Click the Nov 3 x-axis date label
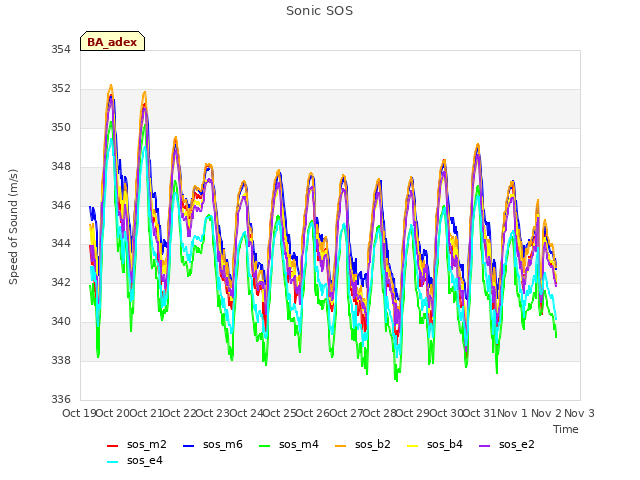The width and height of the screenshot is (640, 480). [x=579, y=413]
